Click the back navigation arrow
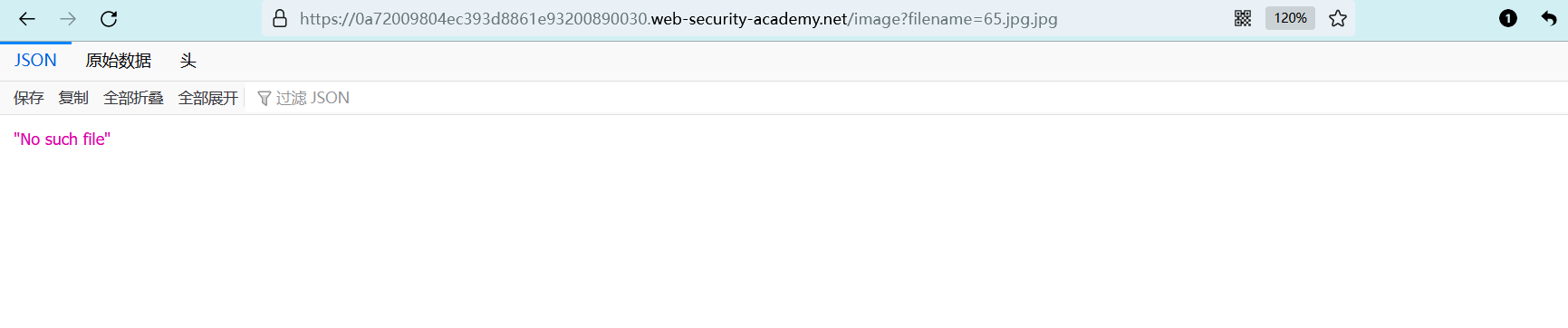This screenshot has height=328, width=1568. click(x=27, y=19)
